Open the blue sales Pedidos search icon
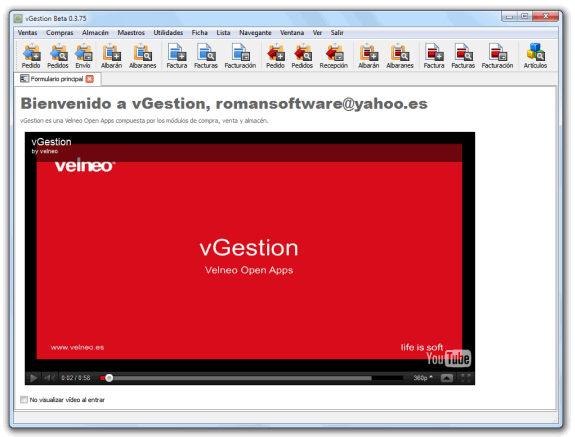Viewport: 575px width, 437px height. pyautogui.click(x=58, y=56)
